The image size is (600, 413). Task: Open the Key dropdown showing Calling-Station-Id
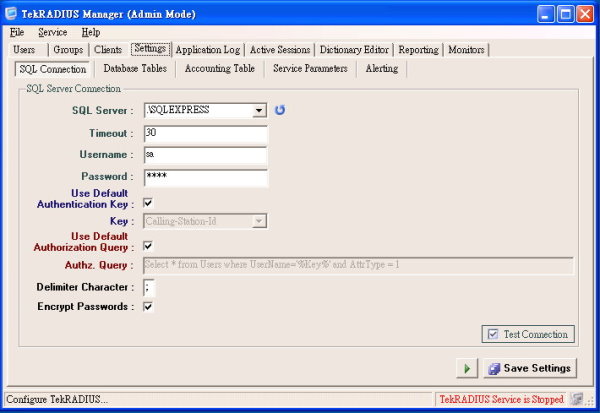click(x=259, y=221)
